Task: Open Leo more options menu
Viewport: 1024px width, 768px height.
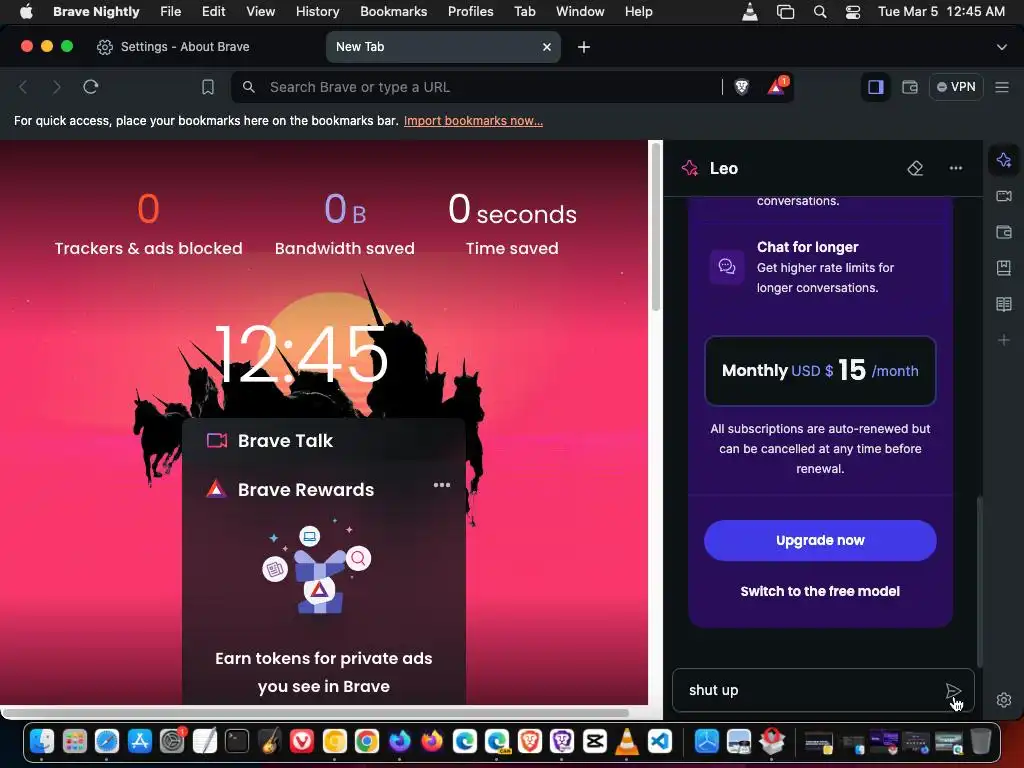Action: (955, 168)
